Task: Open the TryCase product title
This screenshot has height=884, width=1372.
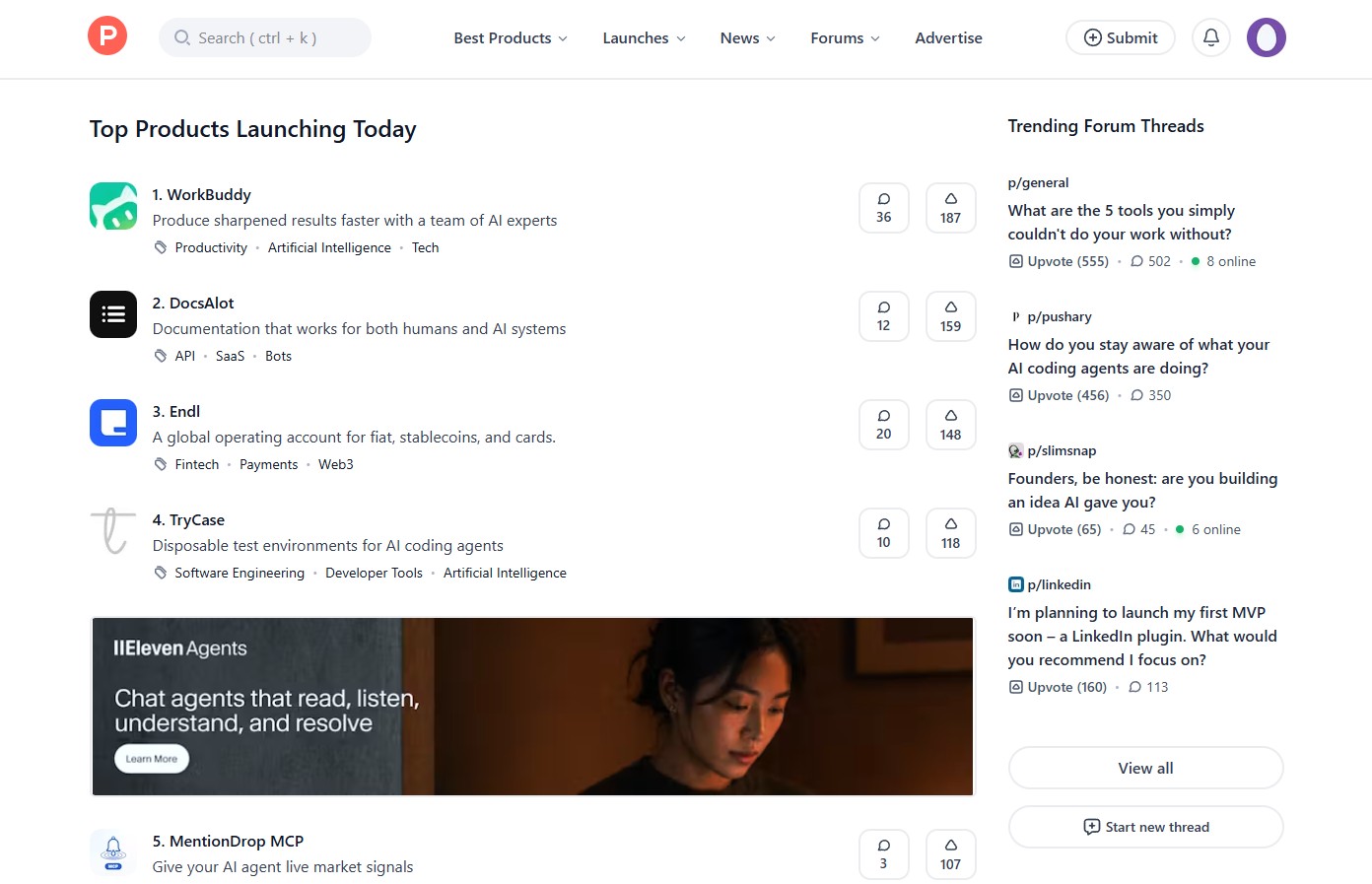Action: pos(188,519)
